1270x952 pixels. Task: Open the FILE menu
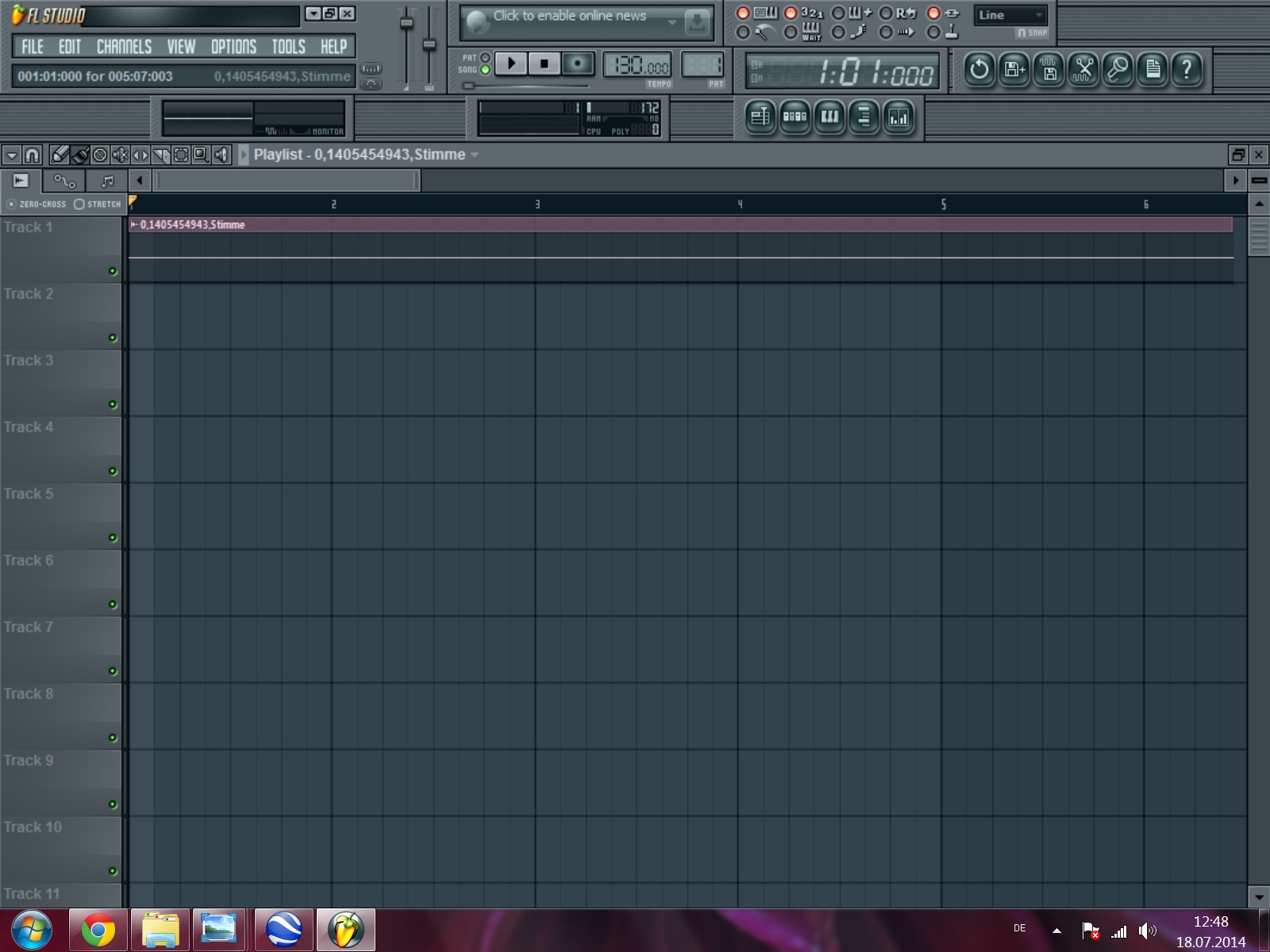click(33, 47)
